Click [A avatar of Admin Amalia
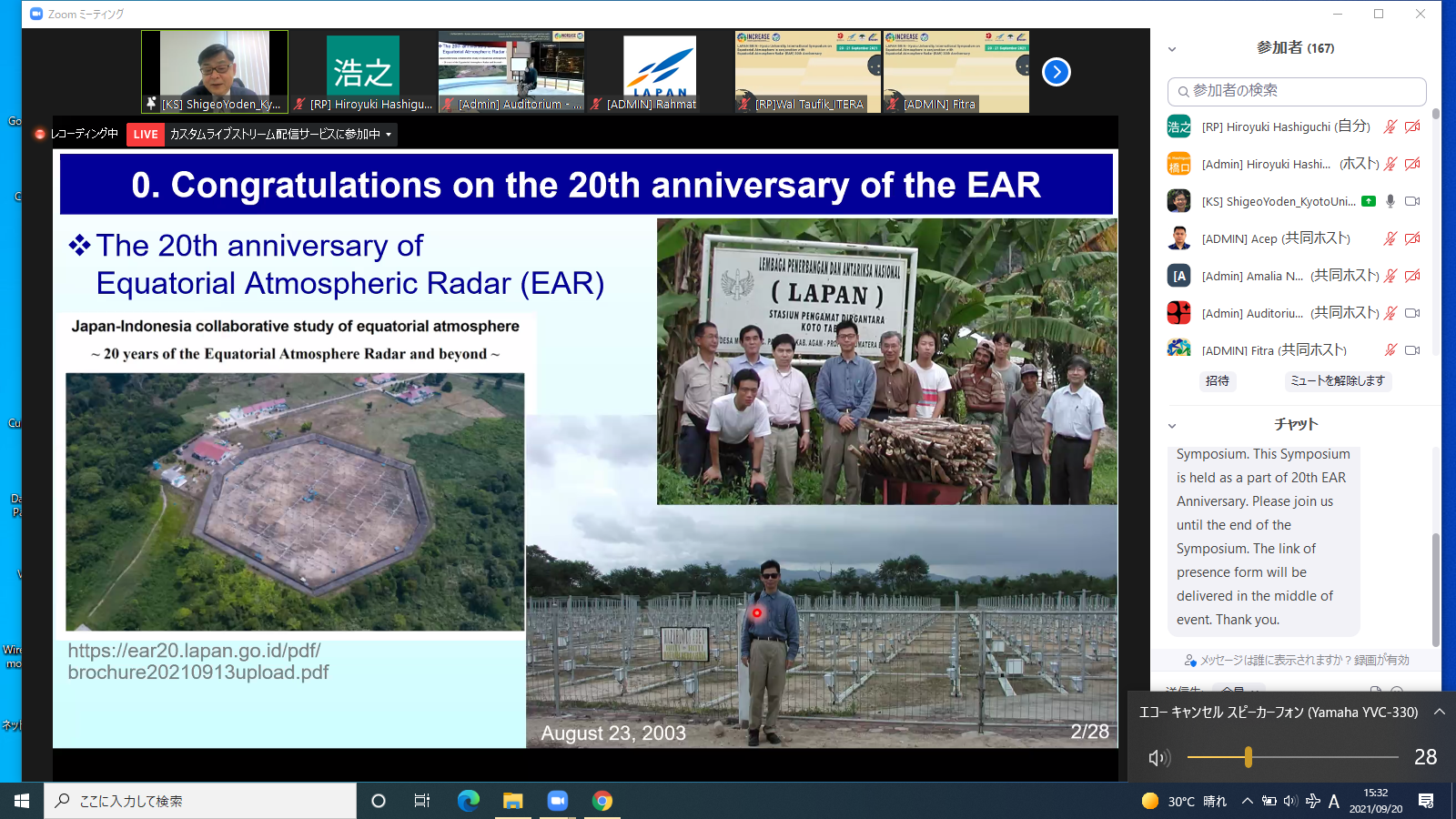The height and width of the screenshot is (819, 1456). [x=1179, y=276]
